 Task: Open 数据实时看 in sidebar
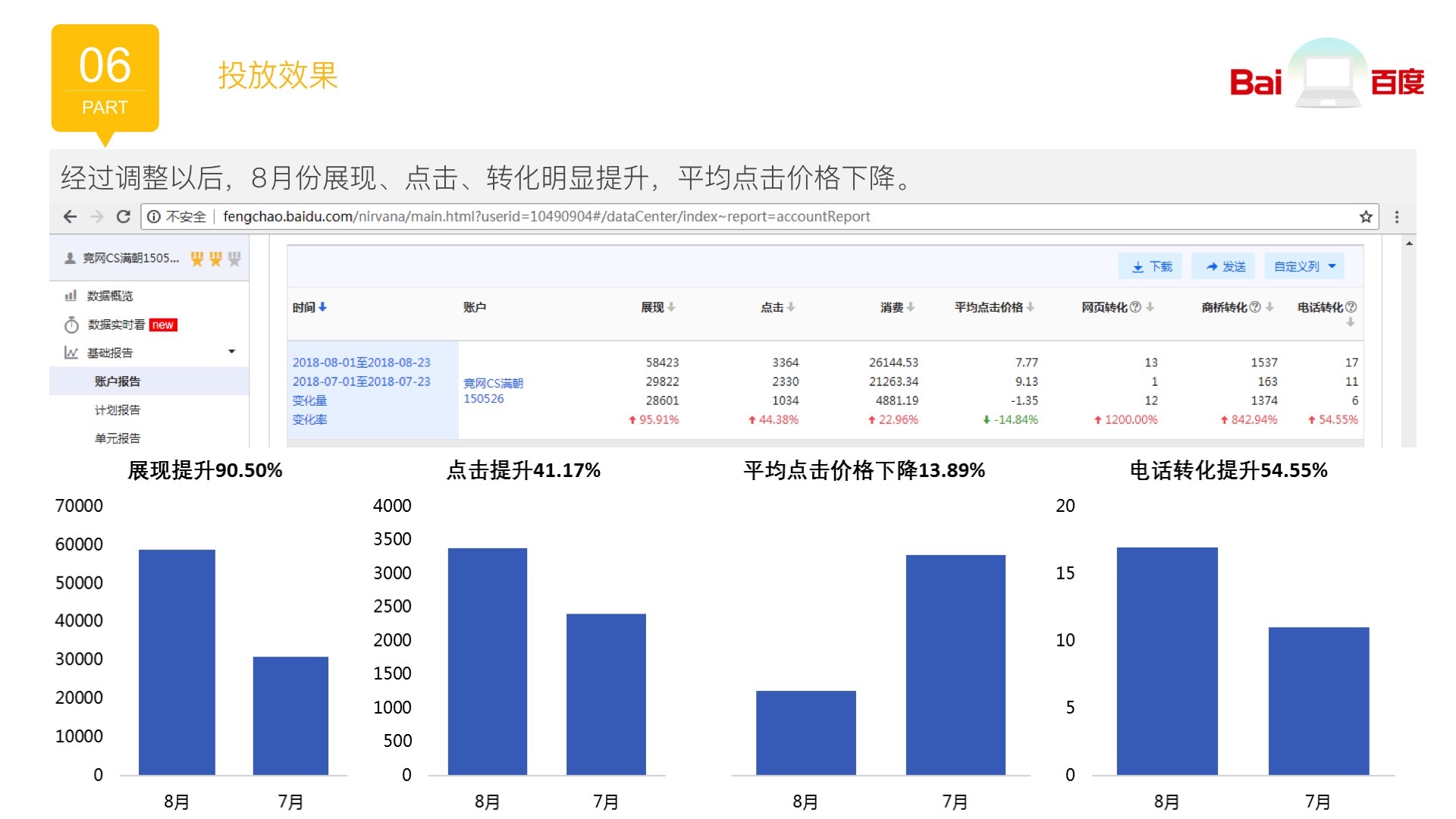[x=116, y=325]
